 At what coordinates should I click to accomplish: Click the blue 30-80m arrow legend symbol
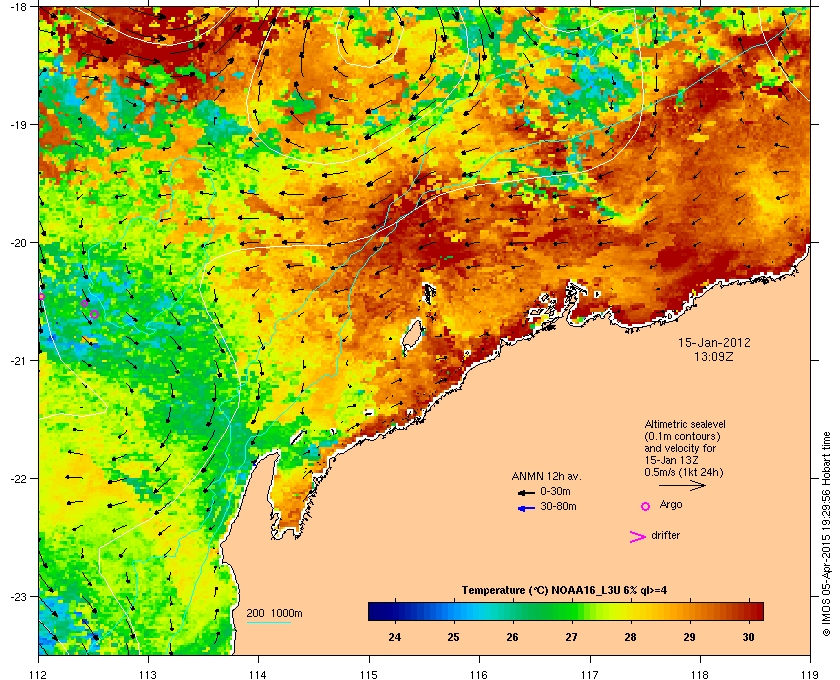pos(526,509)
